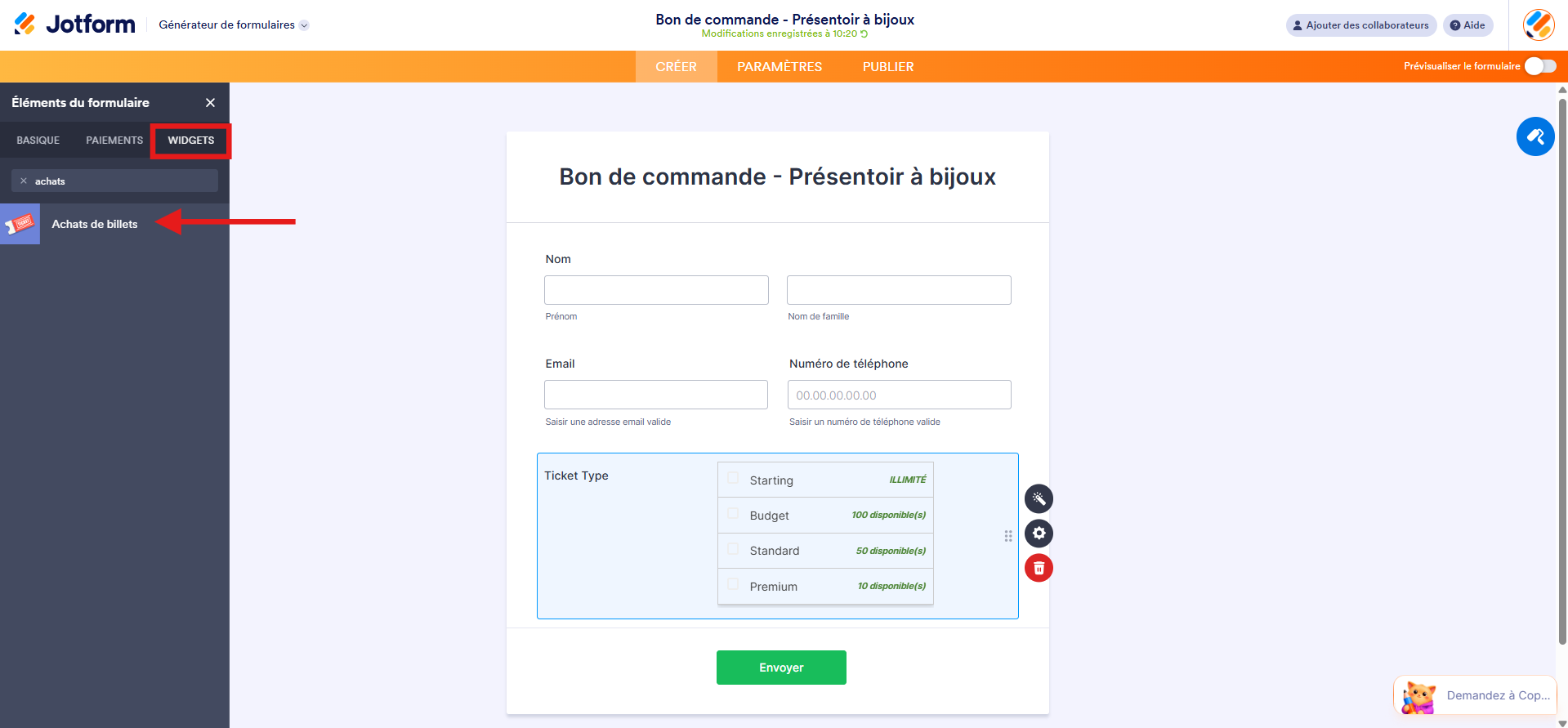This screenshot has width=1568, height=728.
Task: Open the BASIQUE elements tab
Action: (38, 141)
